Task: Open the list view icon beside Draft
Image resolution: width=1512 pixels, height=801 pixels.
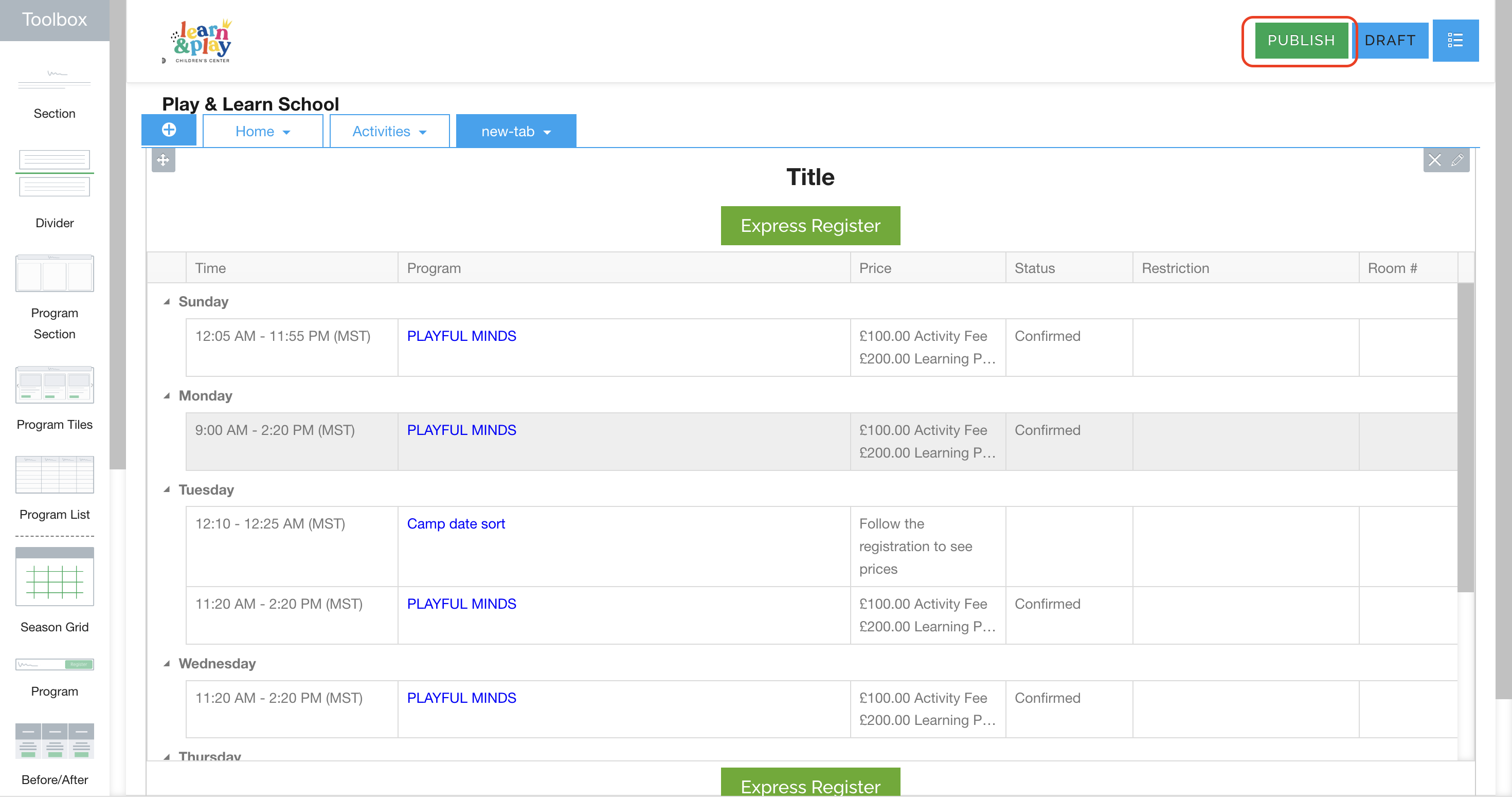Action: coord(1455,41)
